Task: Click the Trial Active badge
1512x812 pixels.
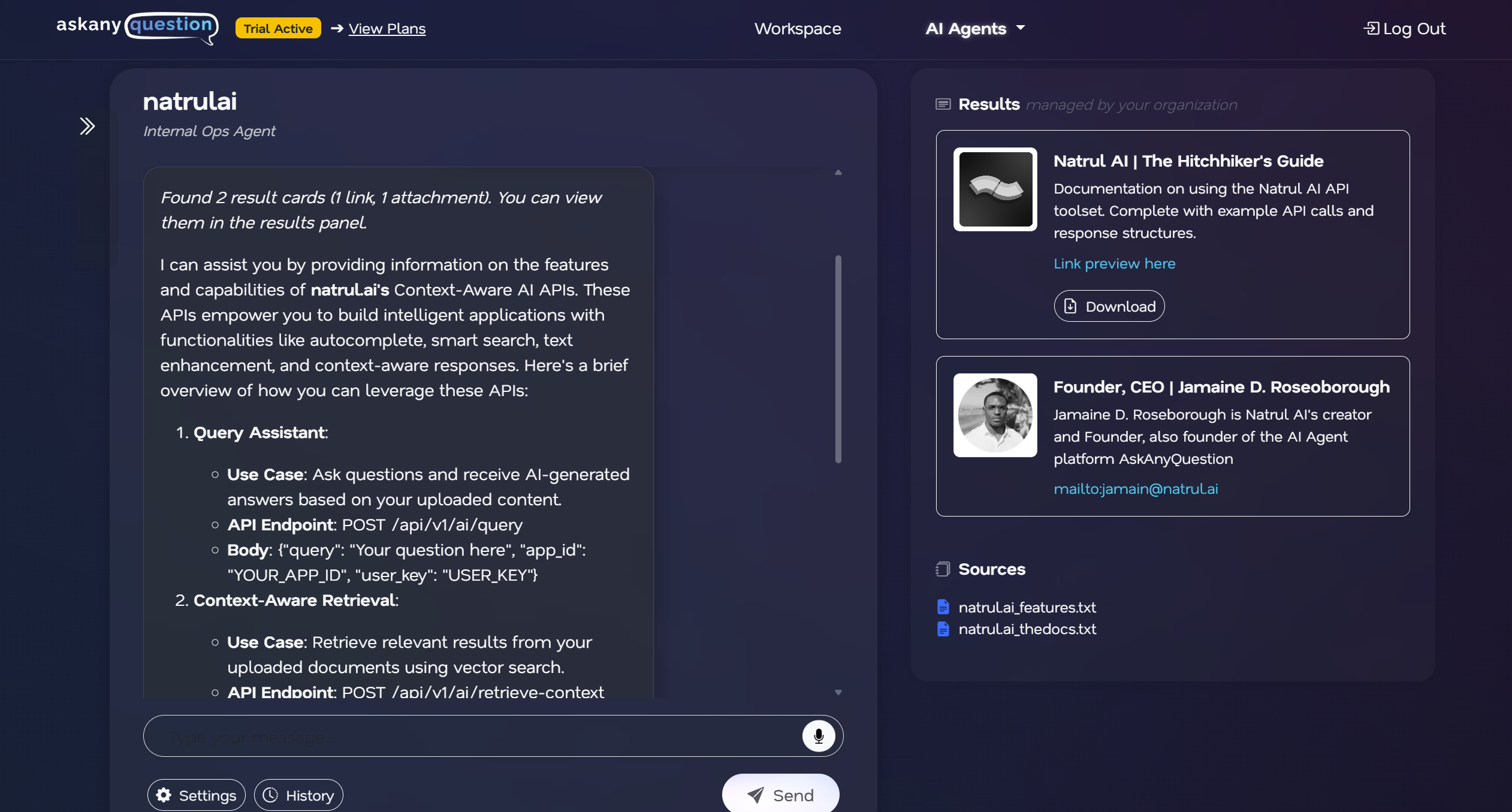Action: coord(278,28)
